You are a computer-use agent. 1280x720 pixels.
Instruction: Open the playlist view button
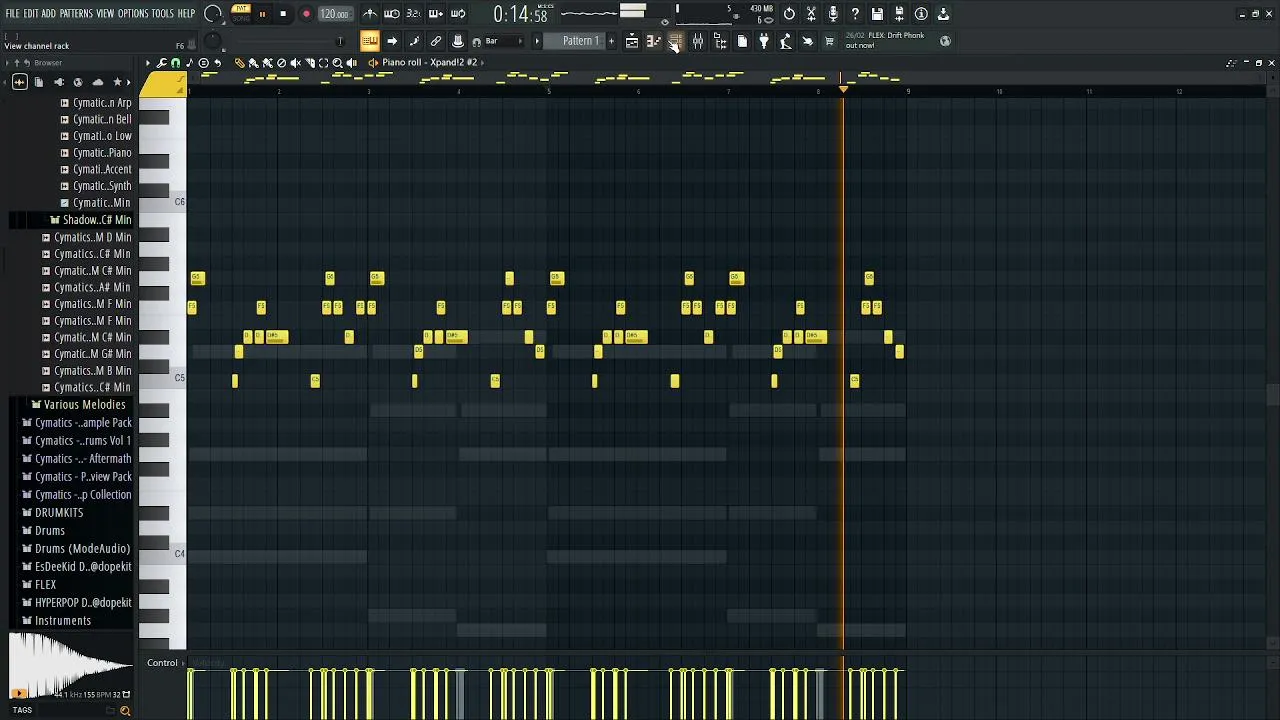tap(632, 41)
